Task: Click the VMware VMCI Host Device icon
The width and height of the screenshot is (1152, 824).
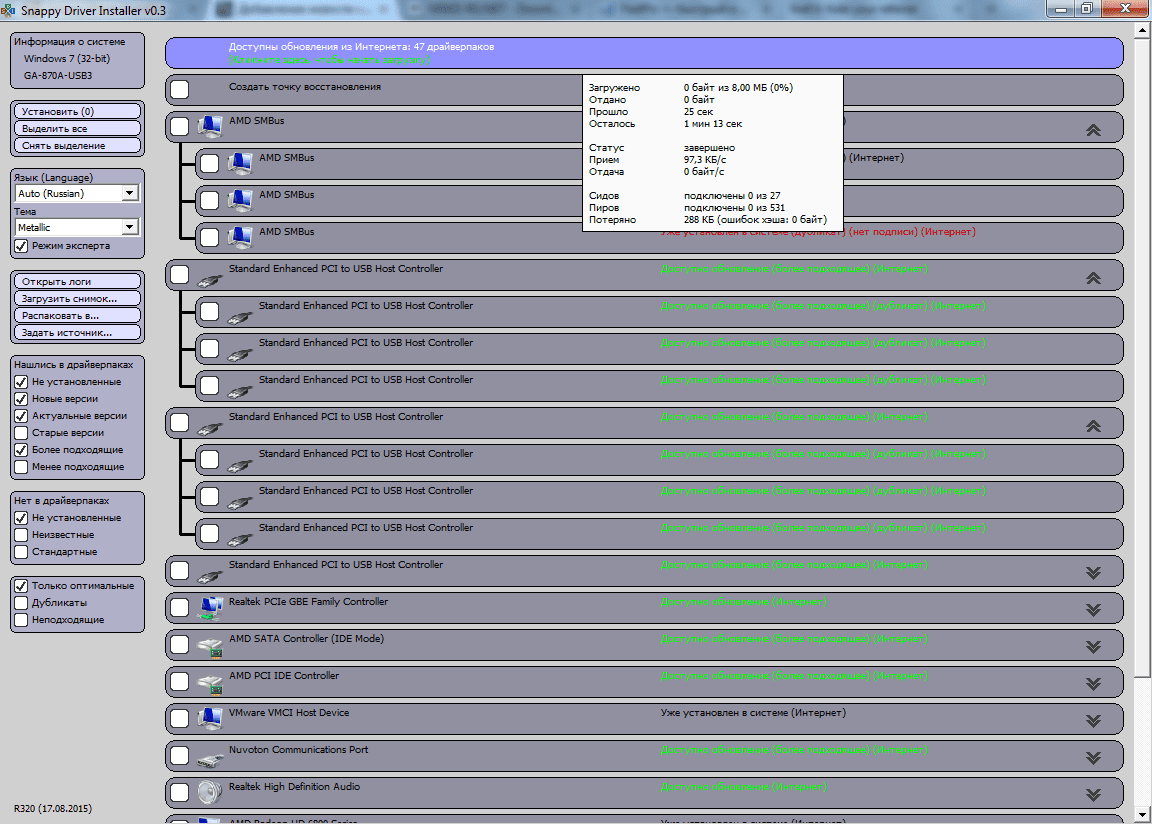Action: (210, 718)
